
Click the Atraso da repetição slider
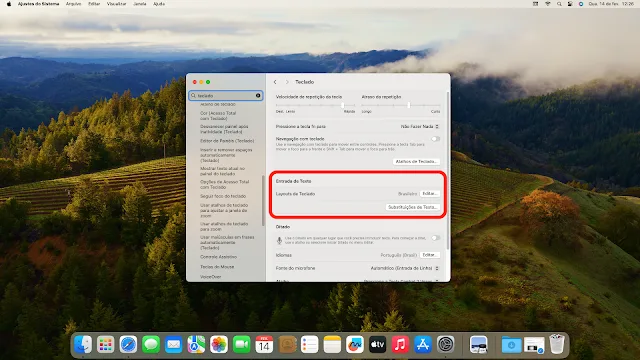pos(401,105)
